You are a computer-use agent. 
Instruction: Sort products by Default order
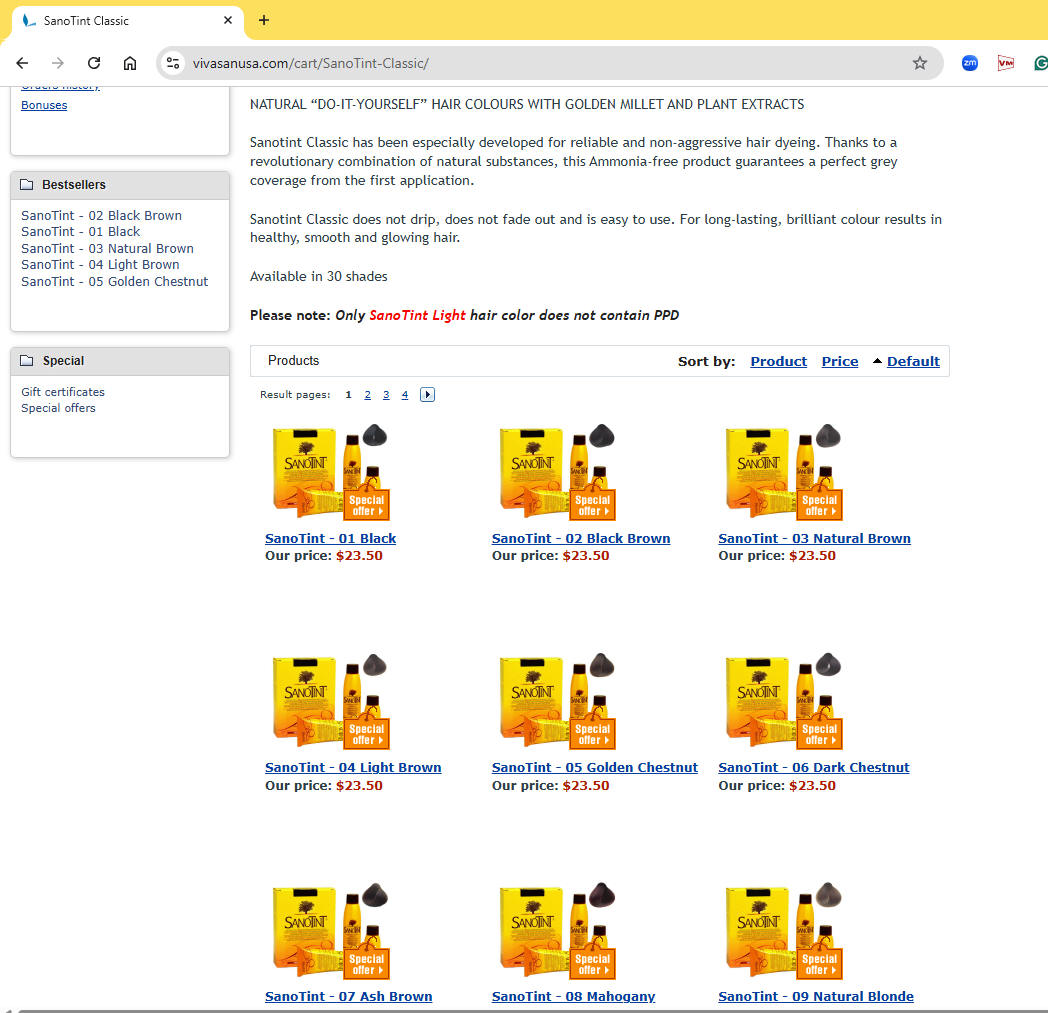coord(913,361)
